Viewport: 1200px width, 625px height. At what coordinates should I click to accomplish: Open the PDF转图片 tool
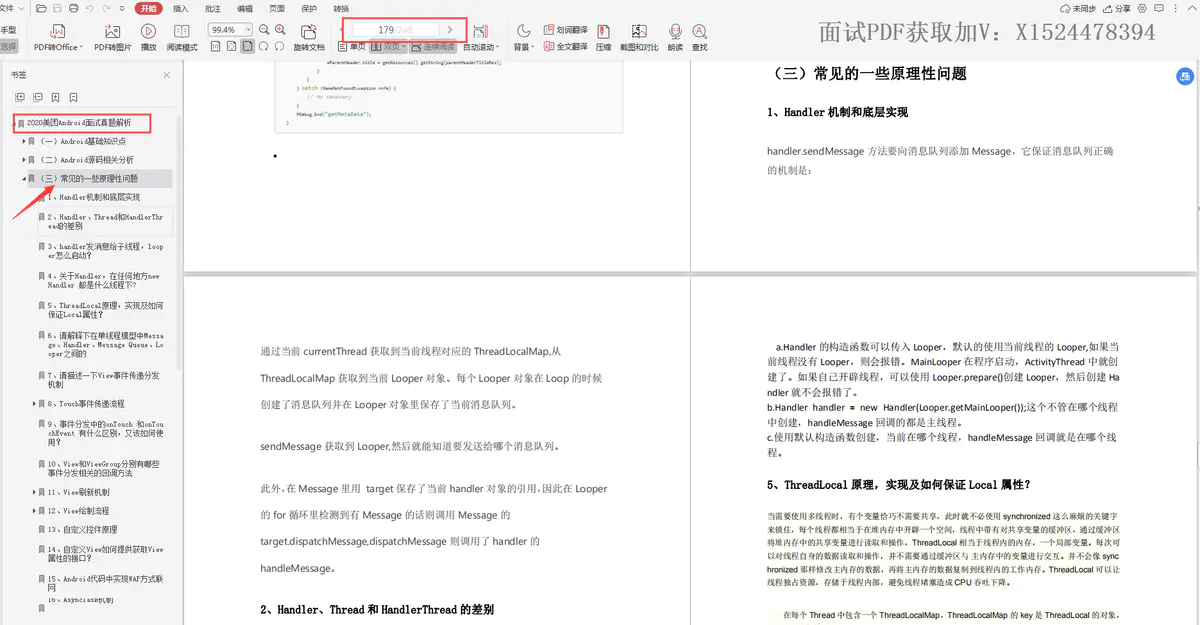point(112,37)
